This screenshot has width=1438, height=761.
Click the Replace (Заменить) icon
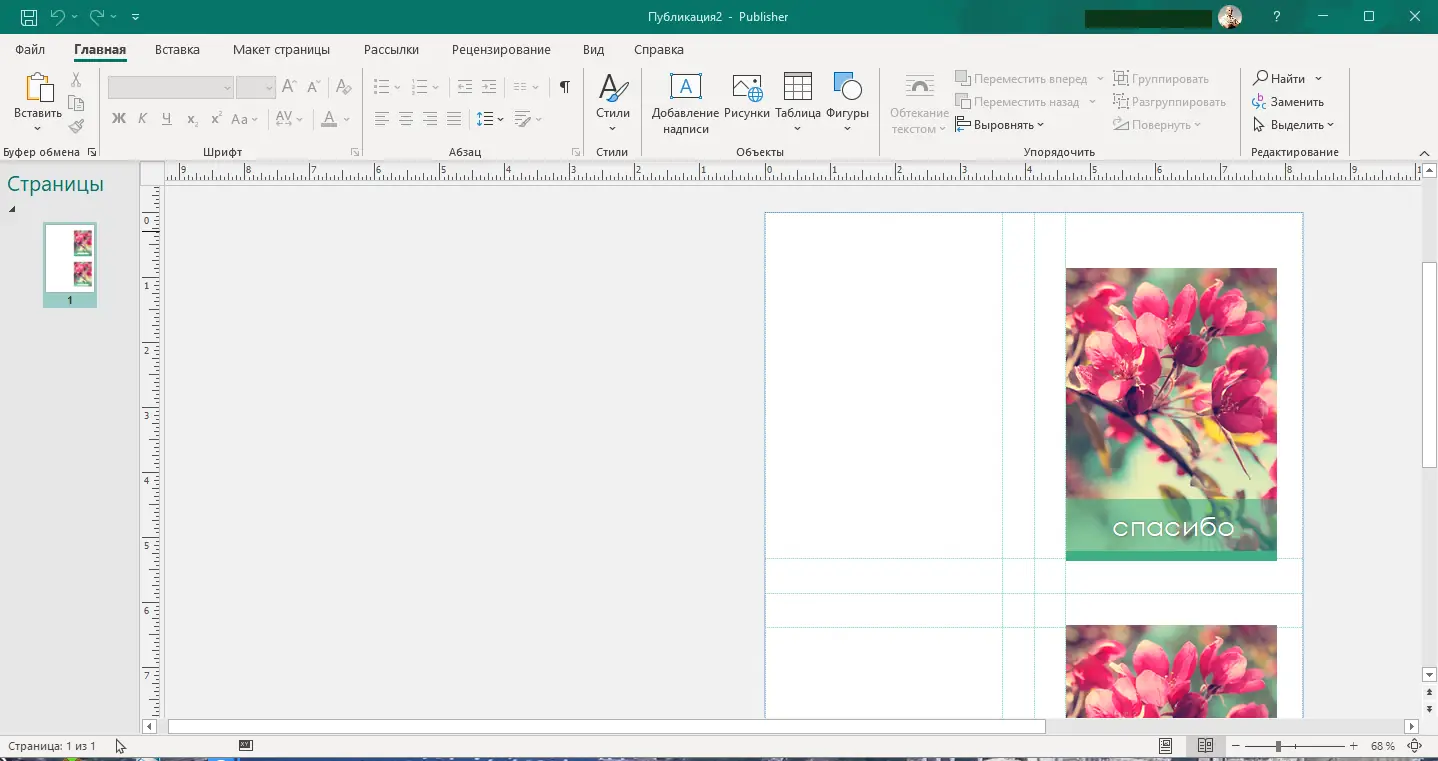click(1260, 102)
